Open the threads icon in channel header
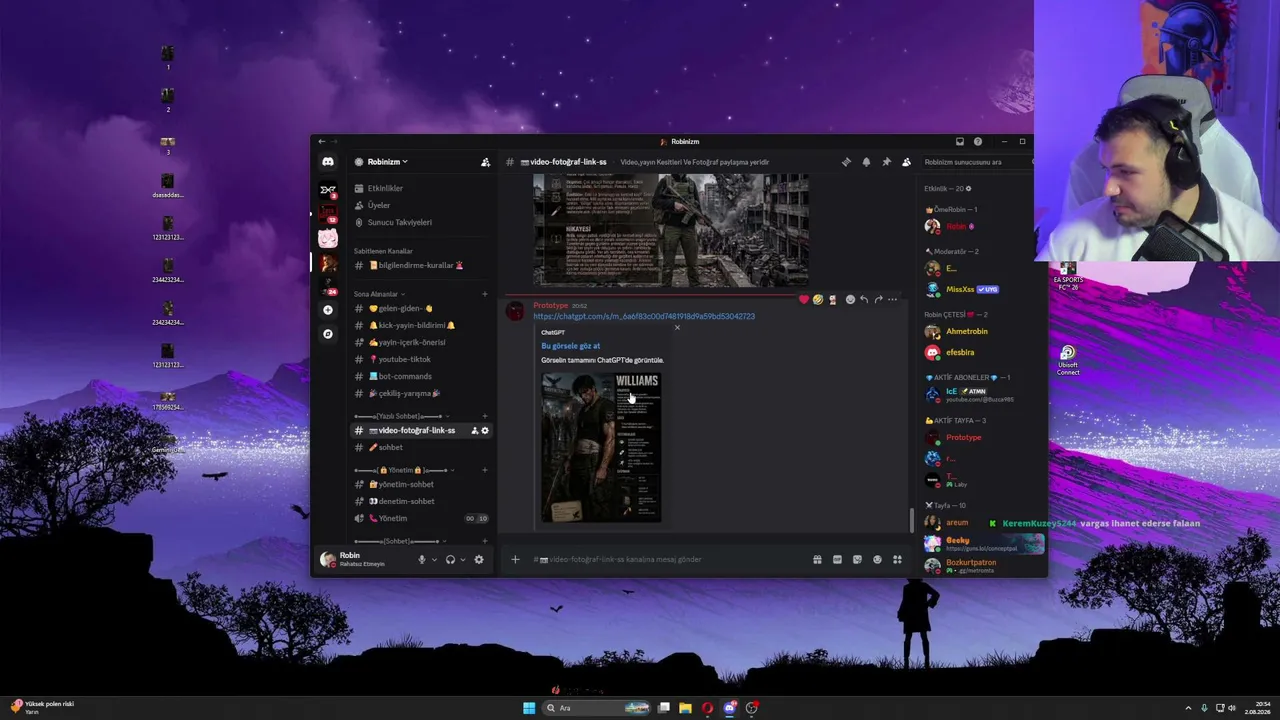Screen dimensions: 1280x720 tap(846, 162)
